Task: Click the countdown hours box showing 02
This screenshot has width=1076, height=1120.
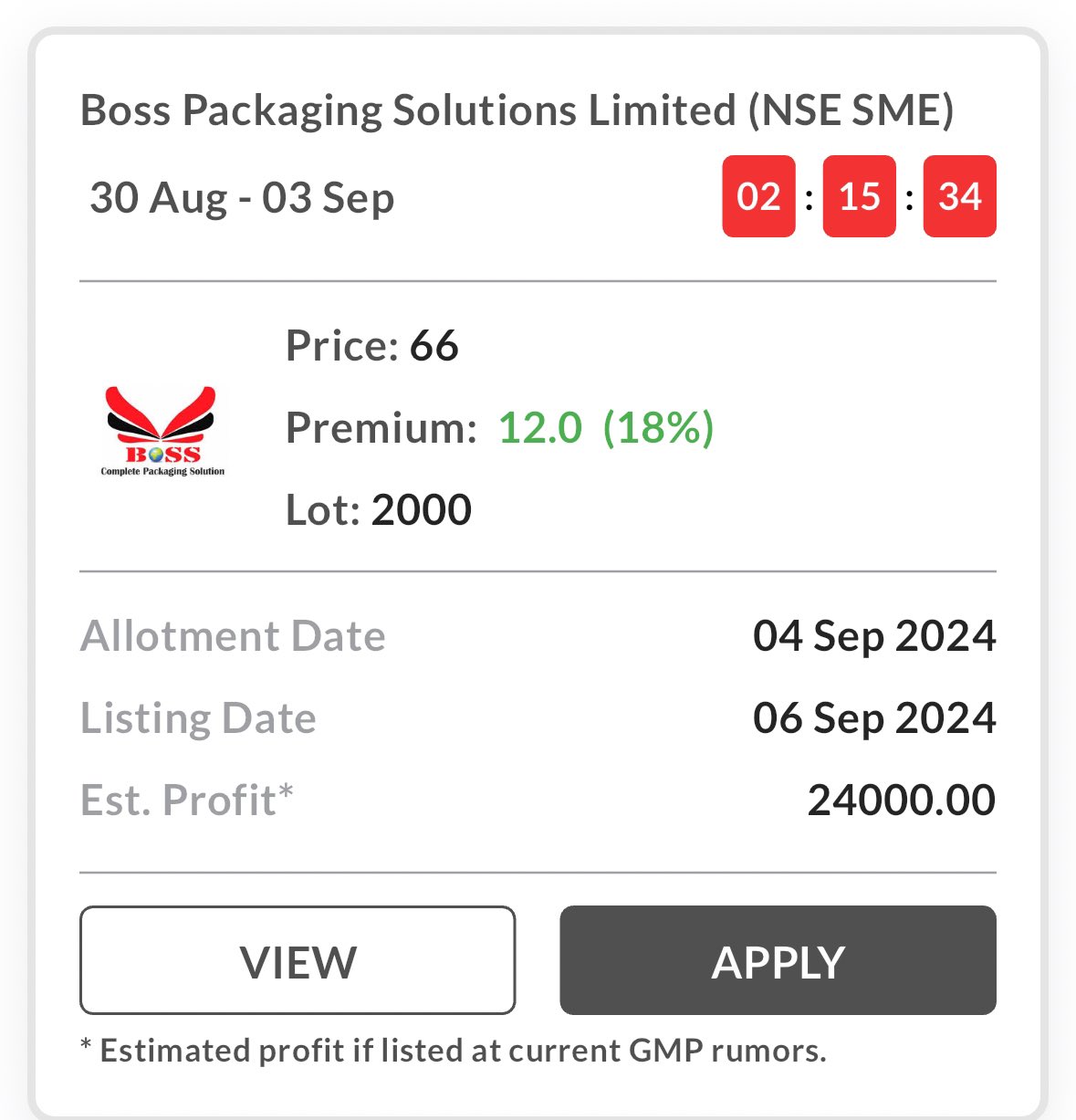Action: point(758,196)
